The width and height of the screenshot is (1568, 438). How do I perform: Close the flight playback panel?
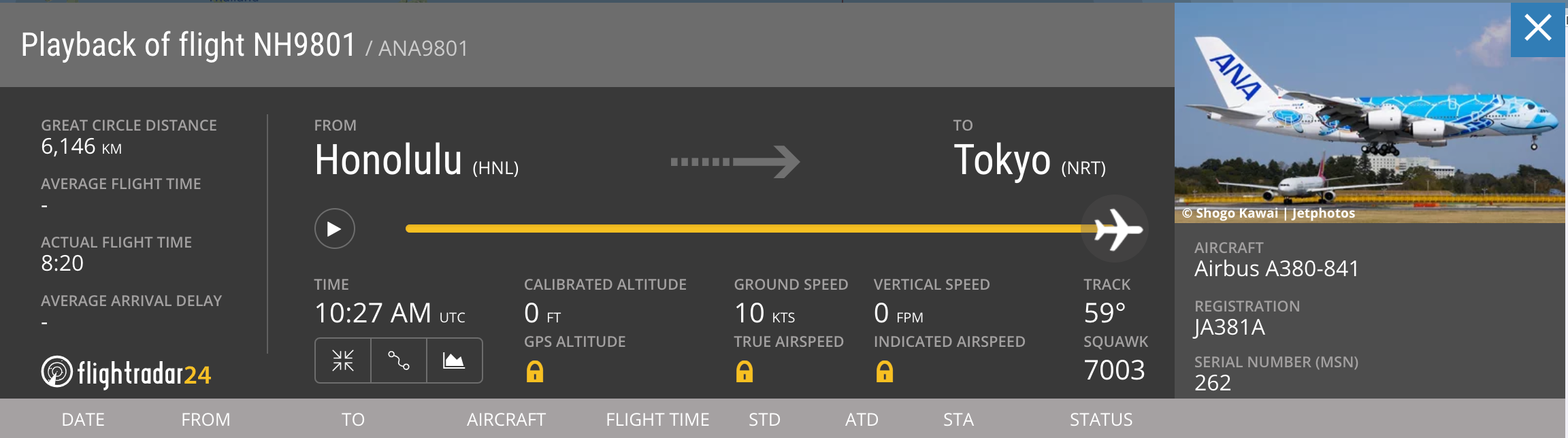tap(1537, 29)
